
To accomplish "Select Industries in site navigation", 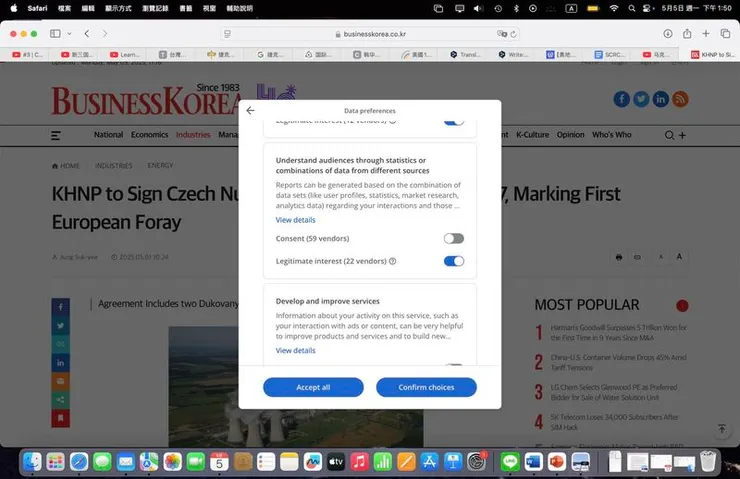I will point(193,134).
